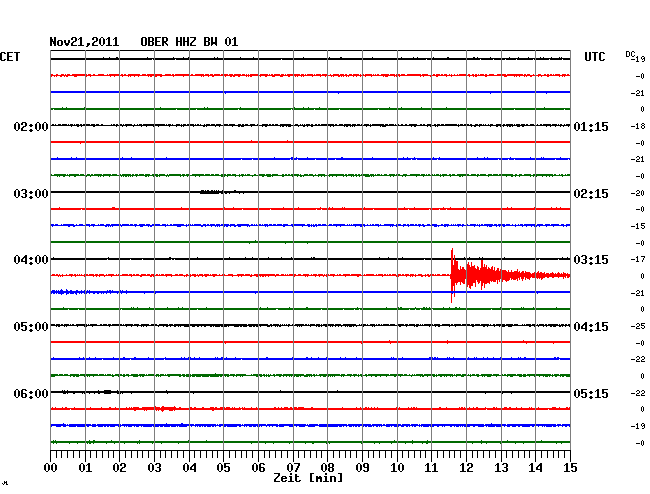This screenshot has width=650, height=494.
Task: Click the UTC timezone label
Action: (x=595, y=57)
